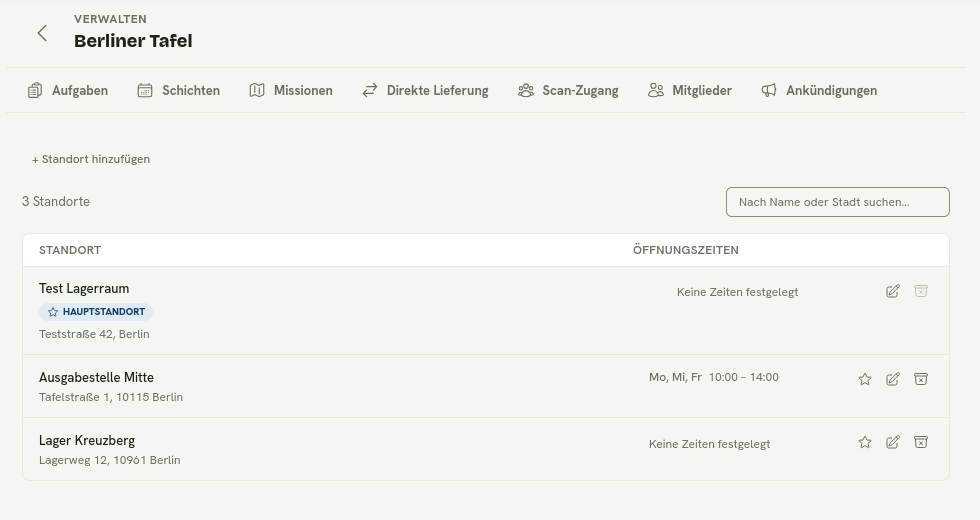Screen dimensions: 980x520
Task: Click the Schichten calendar icon
Action: (145, 91)
